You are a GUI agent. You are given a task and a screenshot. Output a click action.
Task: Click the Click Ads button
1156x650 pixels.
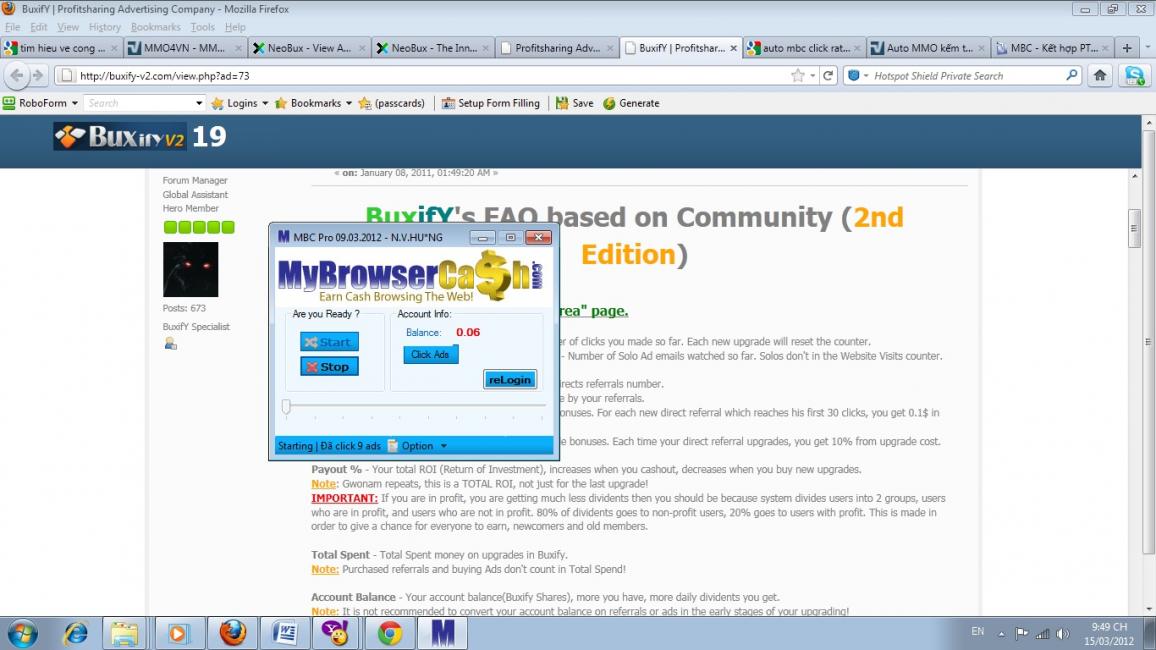pyautogui.click(x=431, y=354)
